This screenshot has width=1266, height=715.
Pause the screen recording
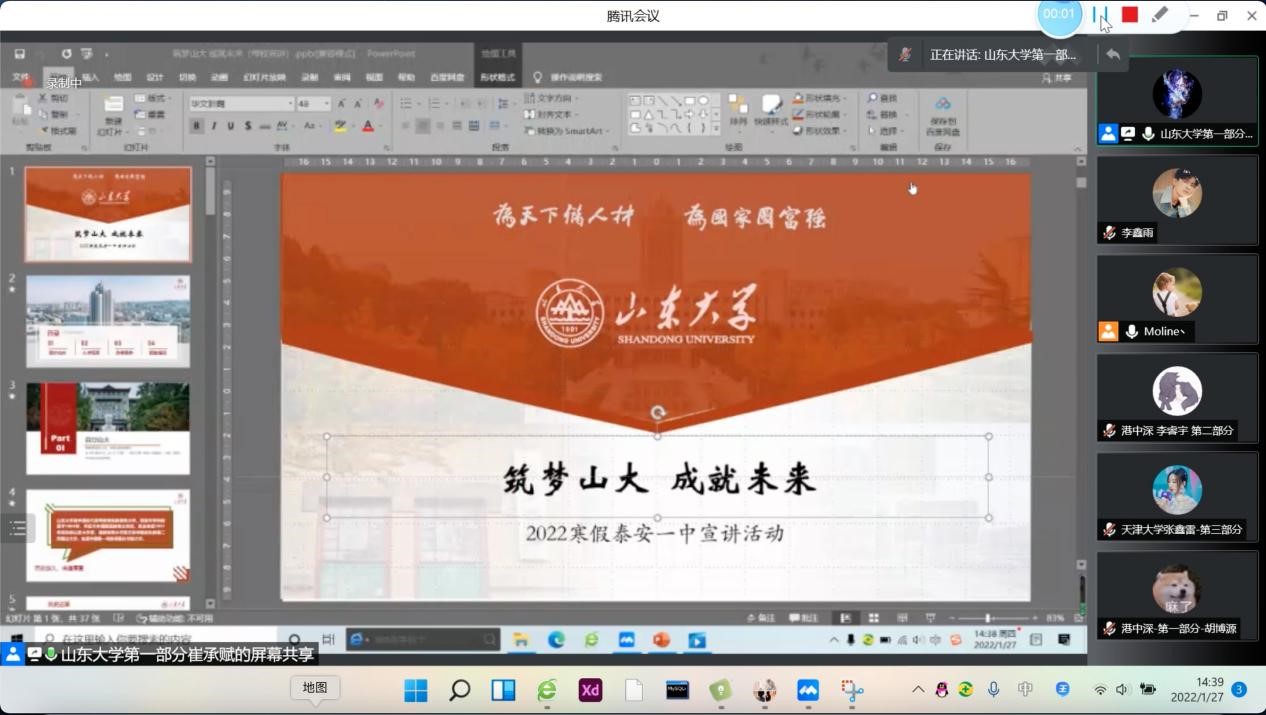[1100, 15]
